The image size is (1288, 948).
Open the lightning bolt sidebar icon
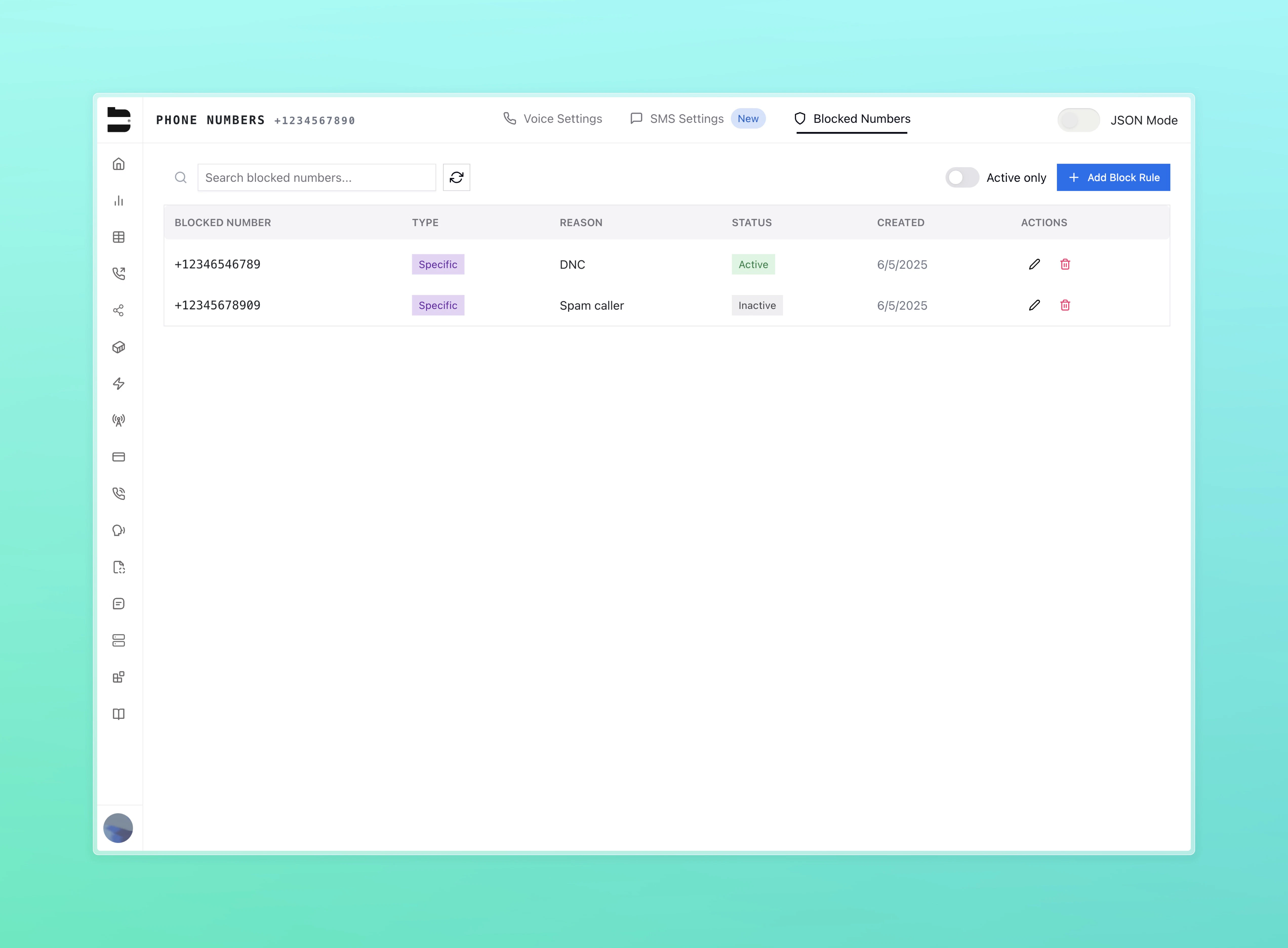point(119,383)
